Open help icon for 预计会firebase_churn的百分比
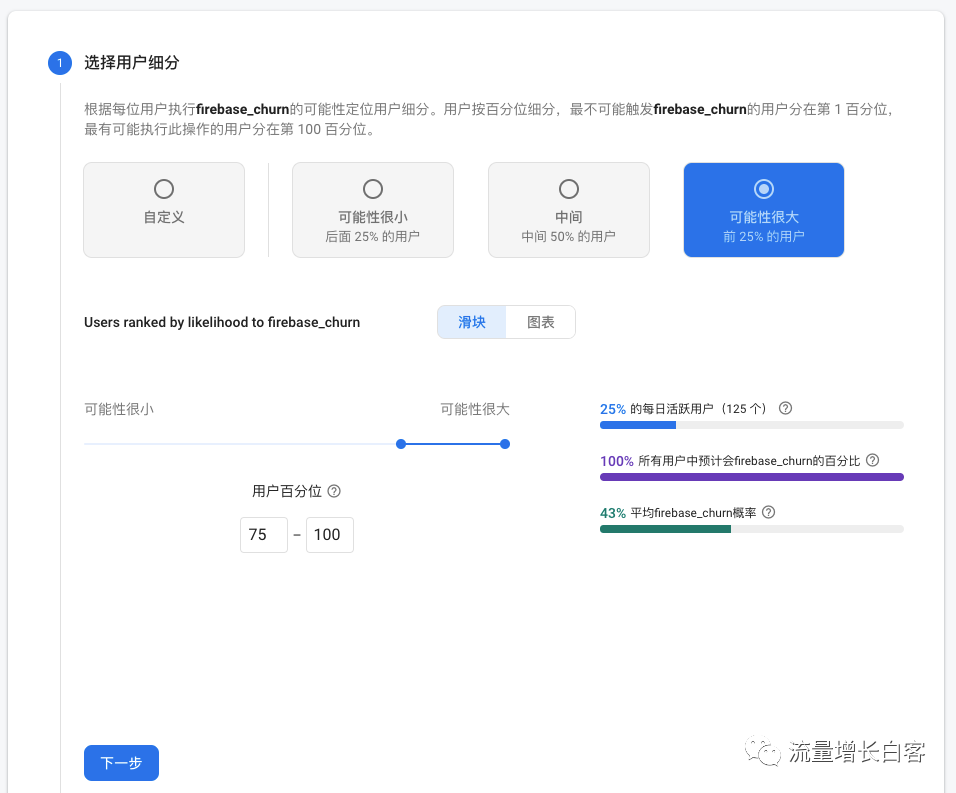The image size is (956, 793). pos(872,460)
